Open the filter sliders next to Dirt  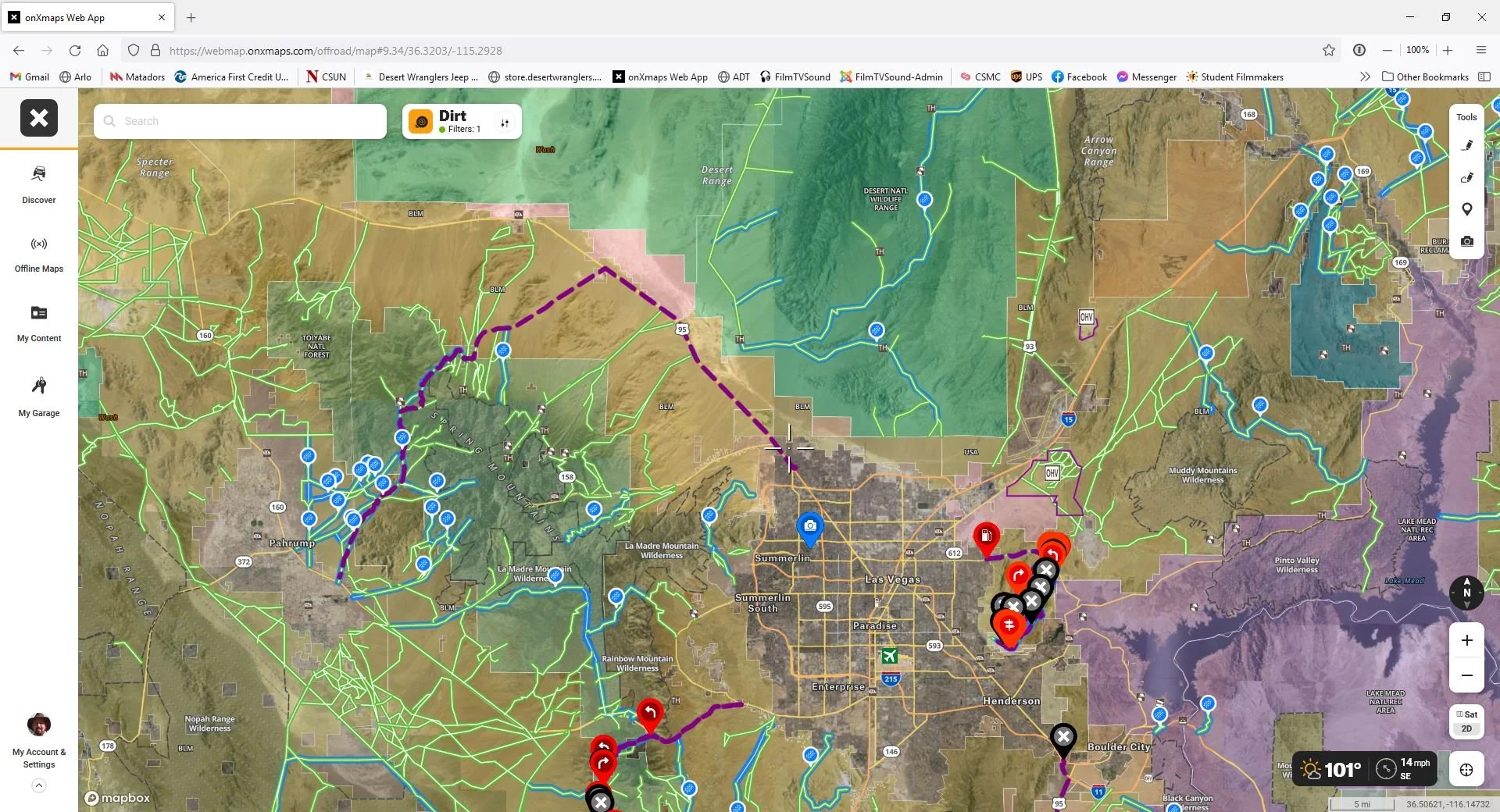[505, 123]
